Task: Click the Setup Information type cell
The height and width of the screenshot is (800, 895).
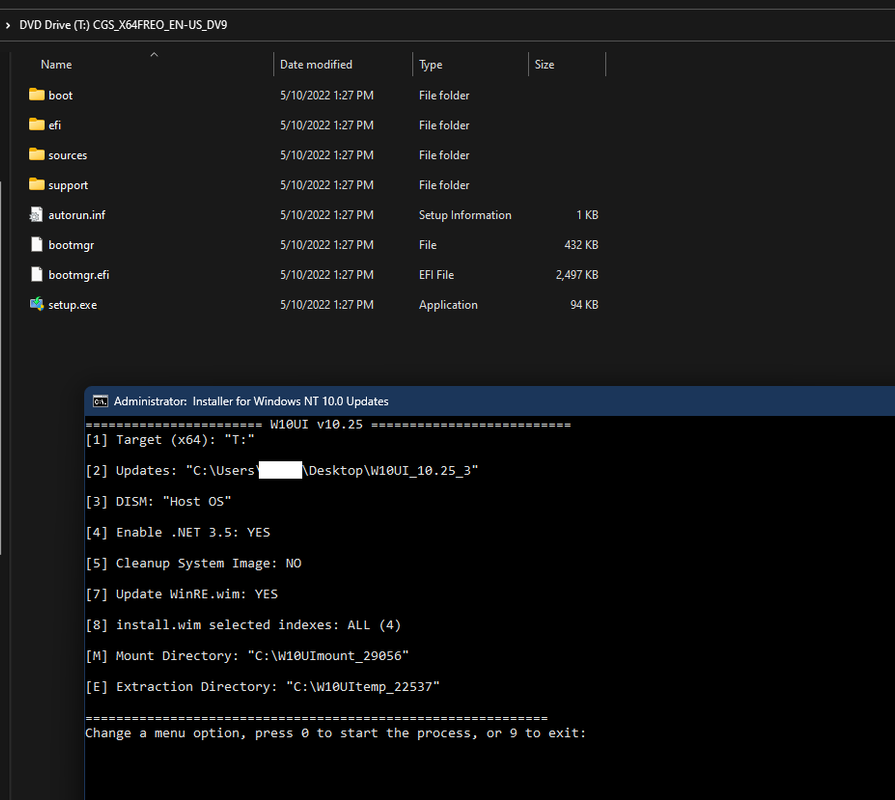Action: pos(465,215)
